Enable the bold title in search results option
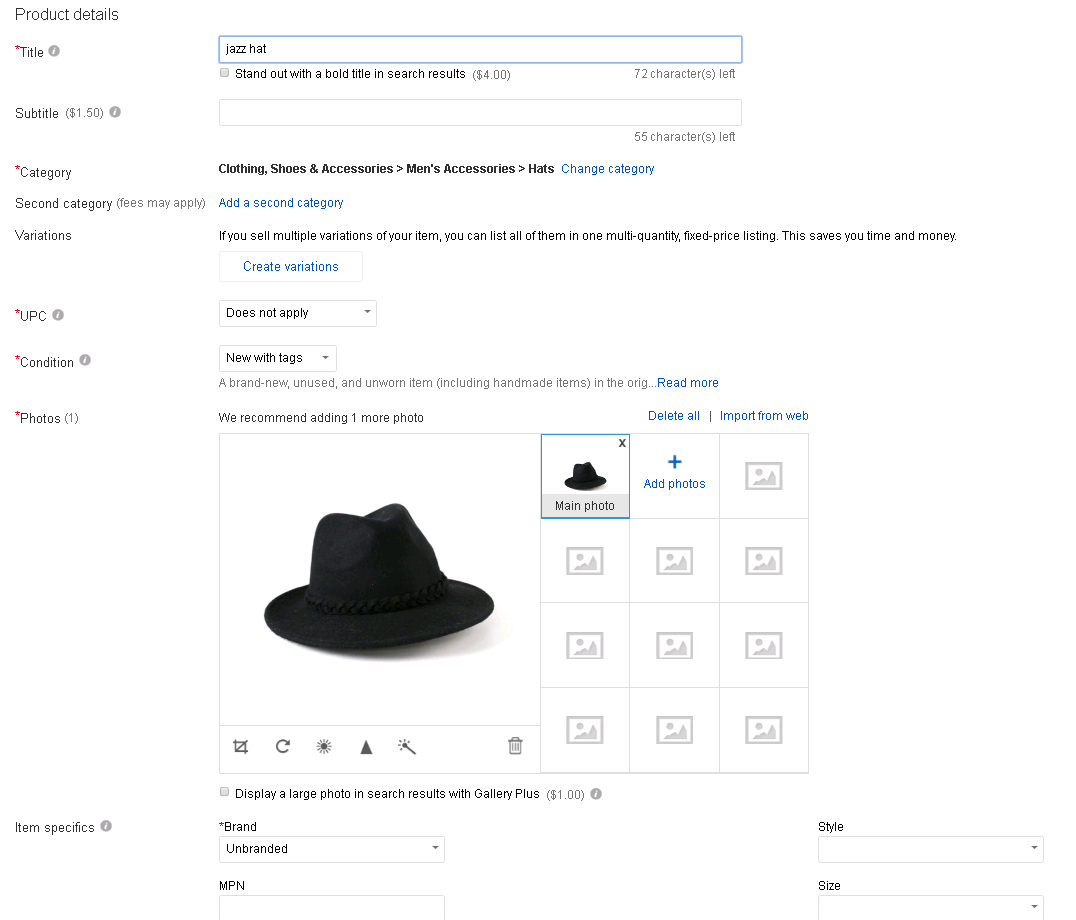 click(x=224, y=73)
